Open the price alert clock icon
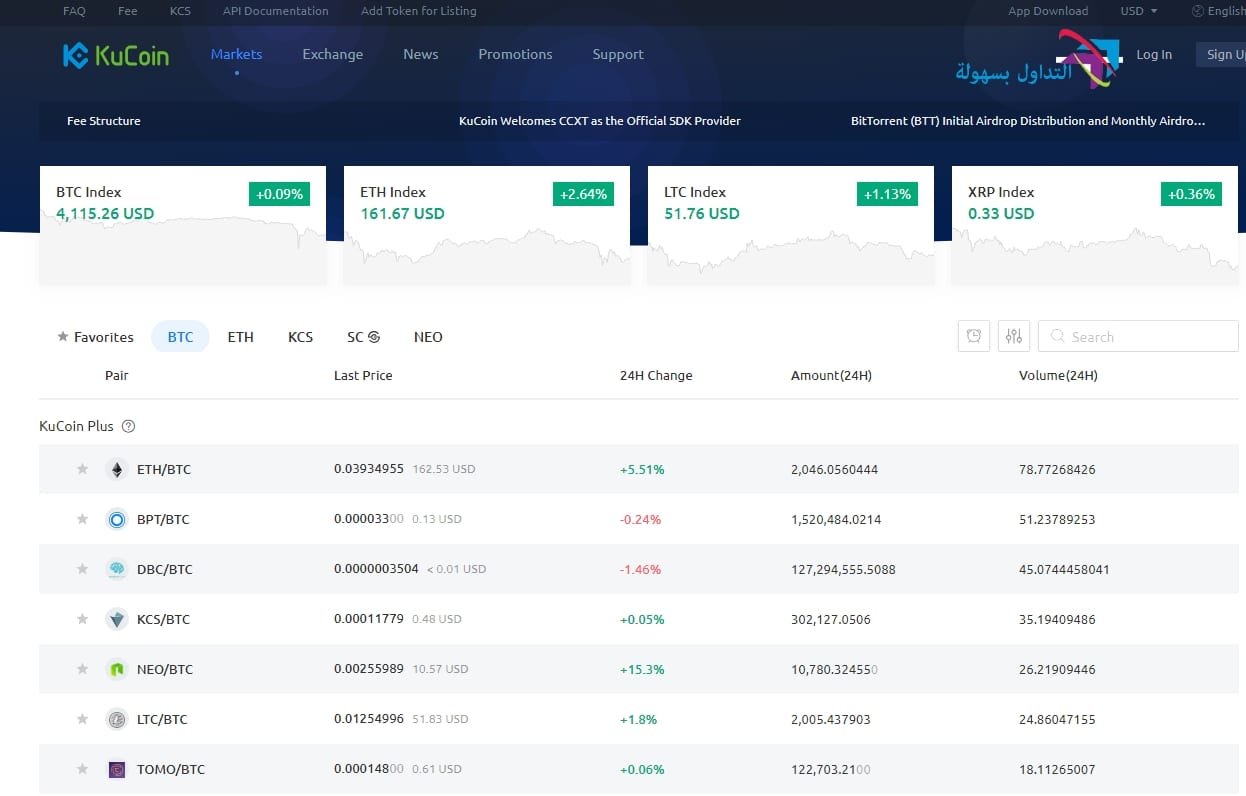 coord(973,336)
